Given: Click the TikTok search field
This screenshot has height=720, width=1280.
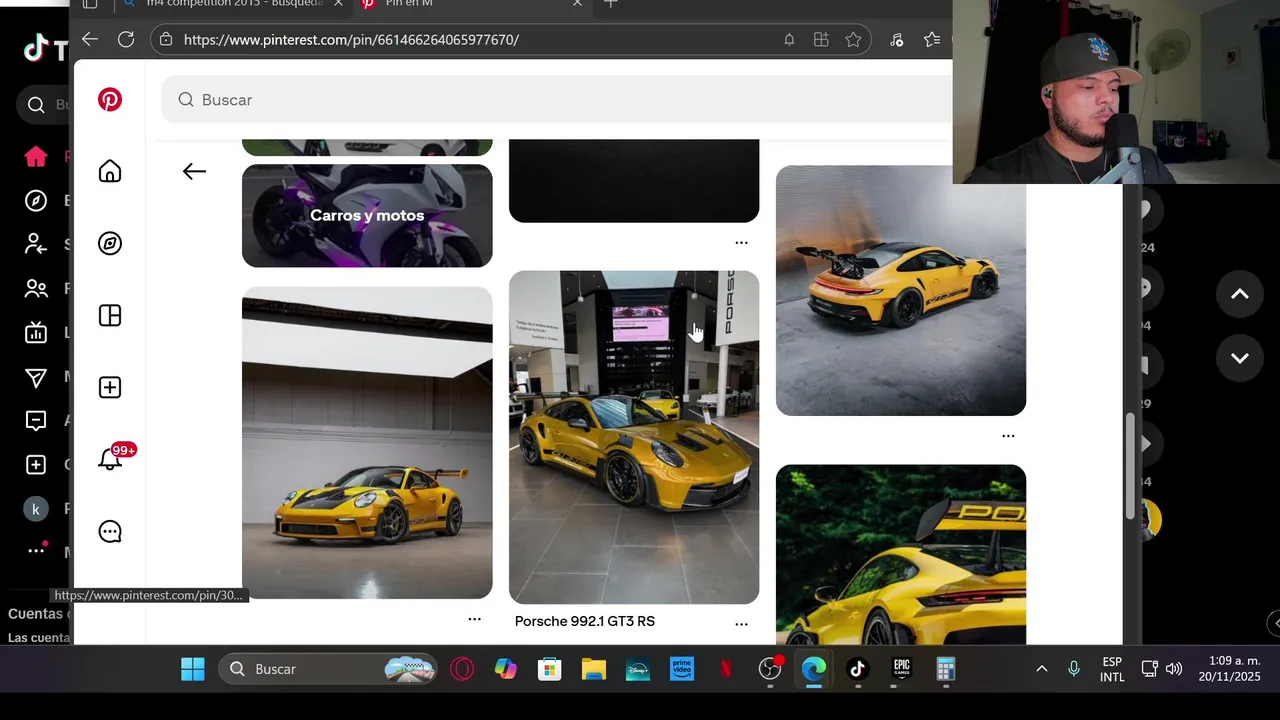Looking at the screenshot, I should (x=45, y=104).
